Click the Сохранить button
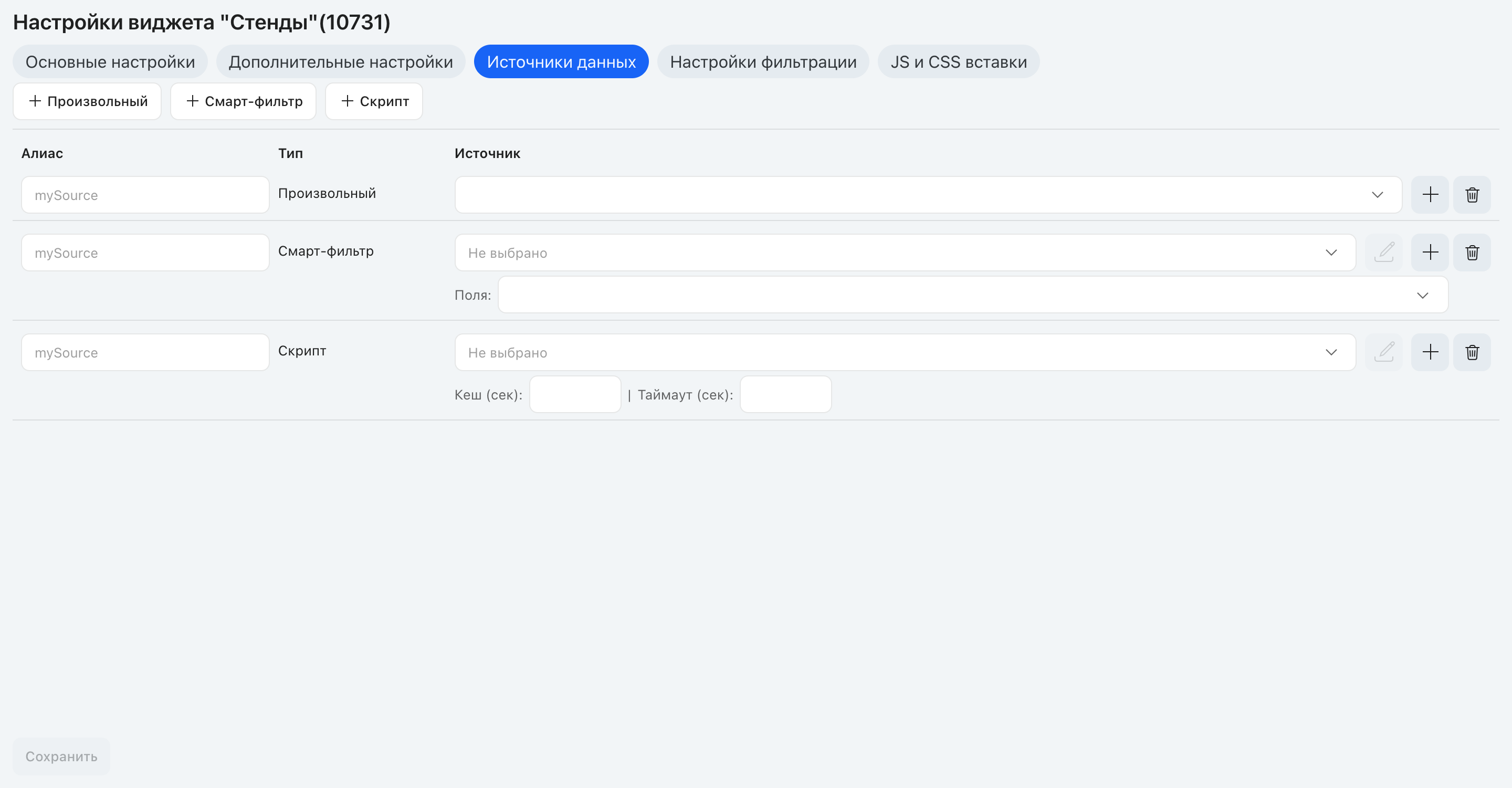The image size is (1512, 788). [61, 757]
